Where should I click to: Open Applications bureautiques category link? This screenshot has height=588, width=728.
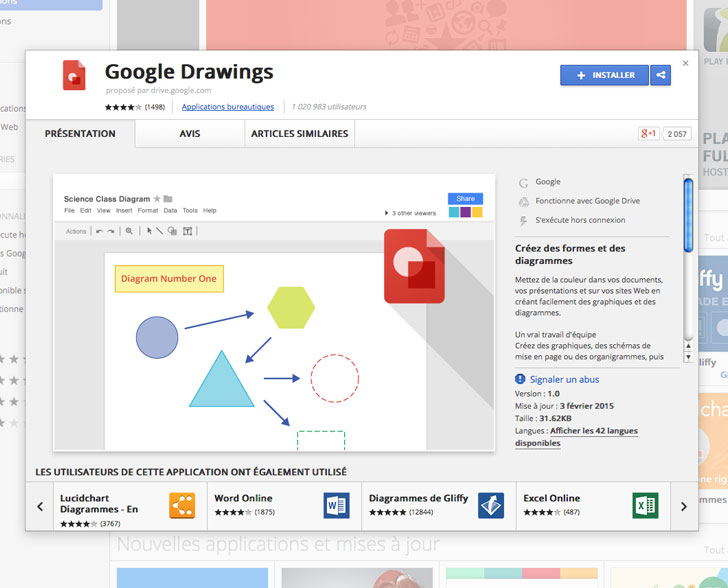(x=228, y=107)
